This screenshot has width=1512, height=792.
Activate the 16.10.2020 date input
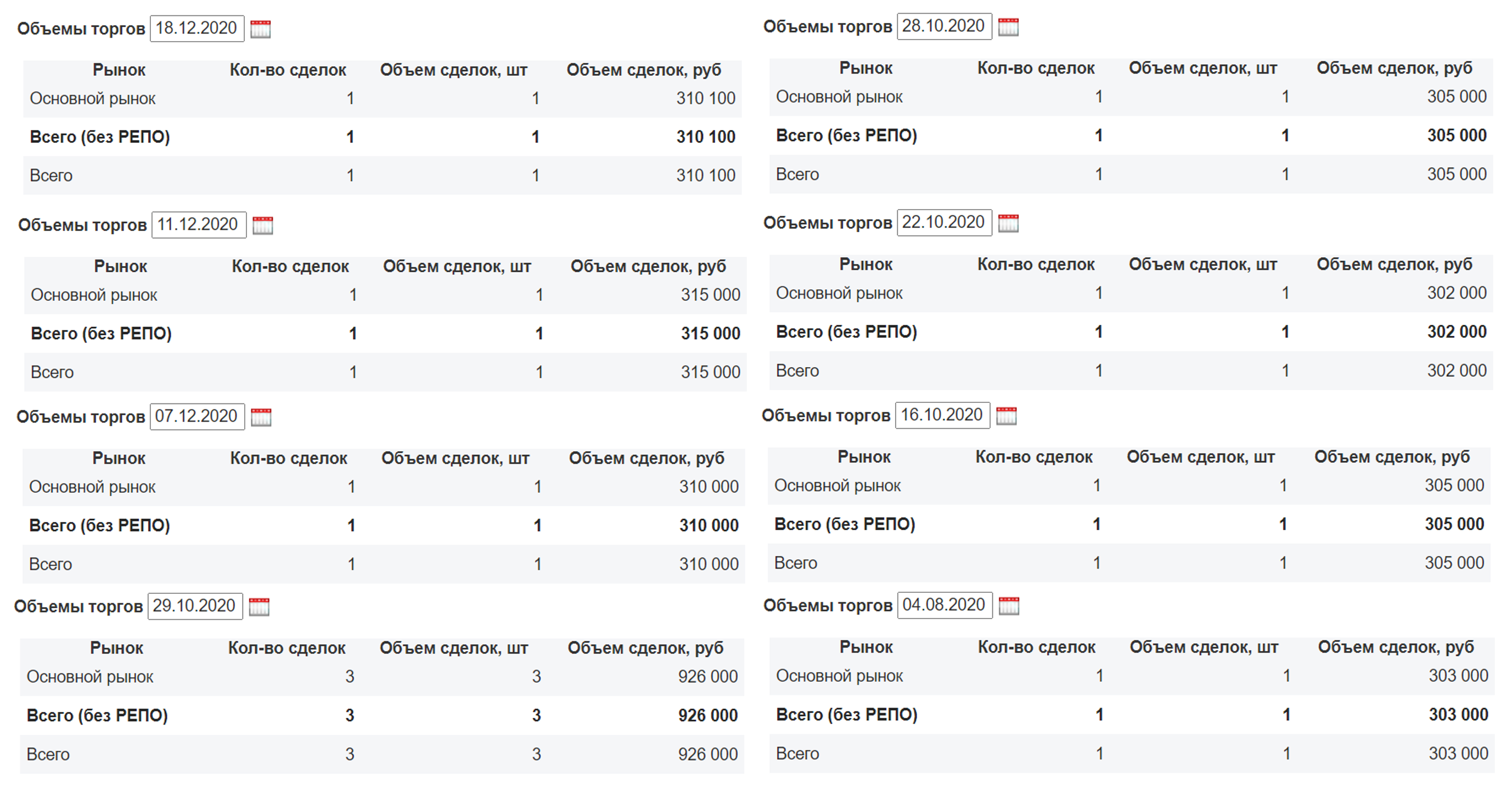941,415
